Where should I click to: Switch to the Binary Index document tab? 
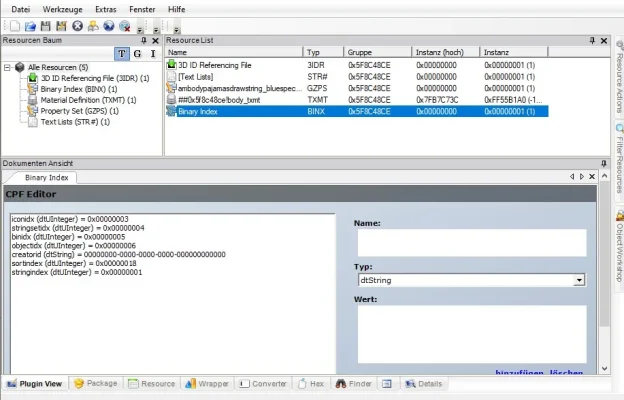coord(46,178)
